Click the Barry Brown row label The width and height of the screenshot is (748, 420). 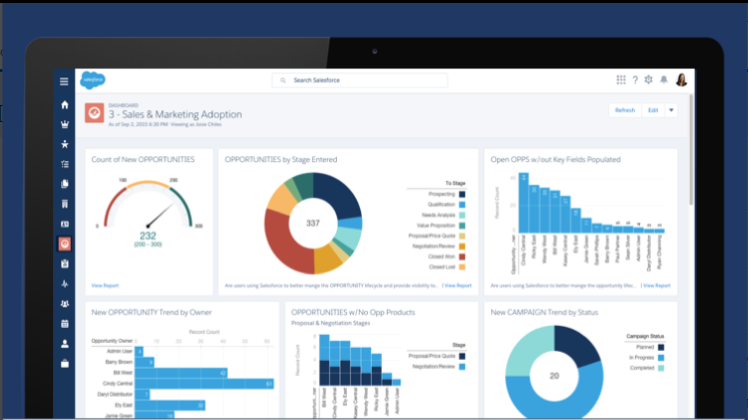[x=119, y=362]
